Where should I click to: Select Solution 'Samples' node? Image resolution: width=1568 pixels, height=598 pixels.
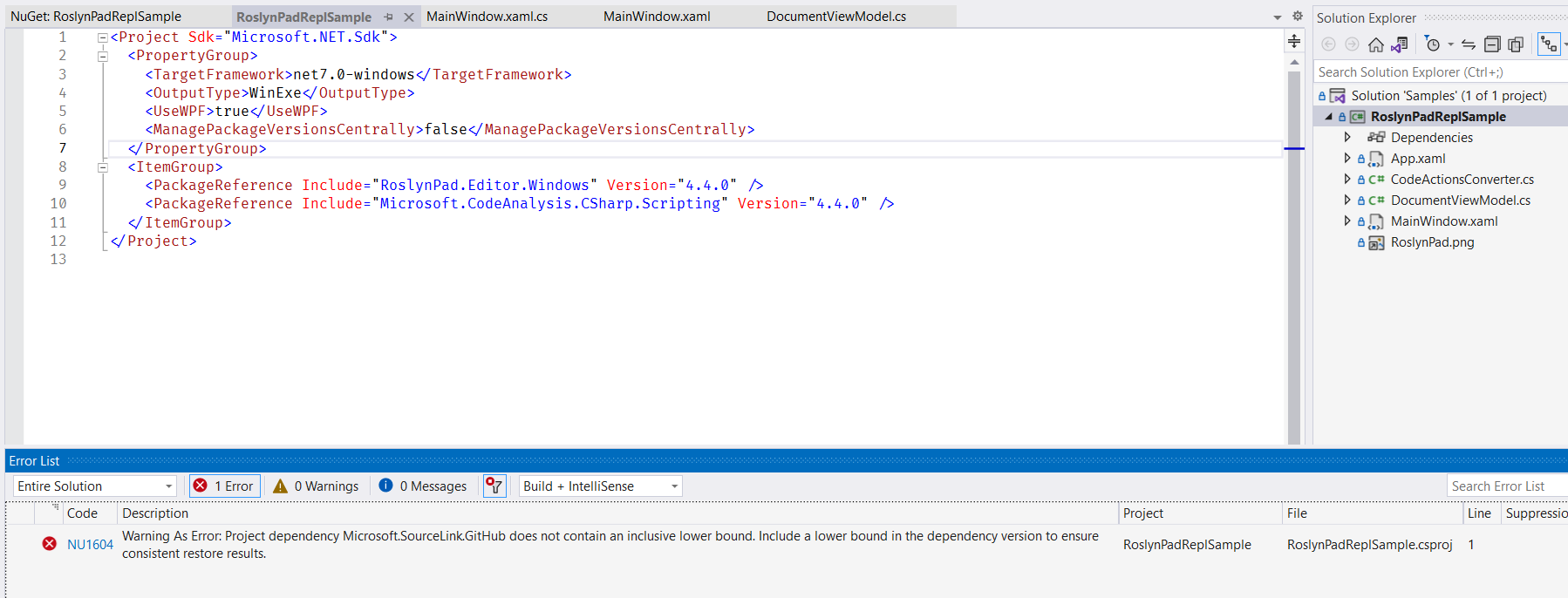click(x=1449, y=96)
